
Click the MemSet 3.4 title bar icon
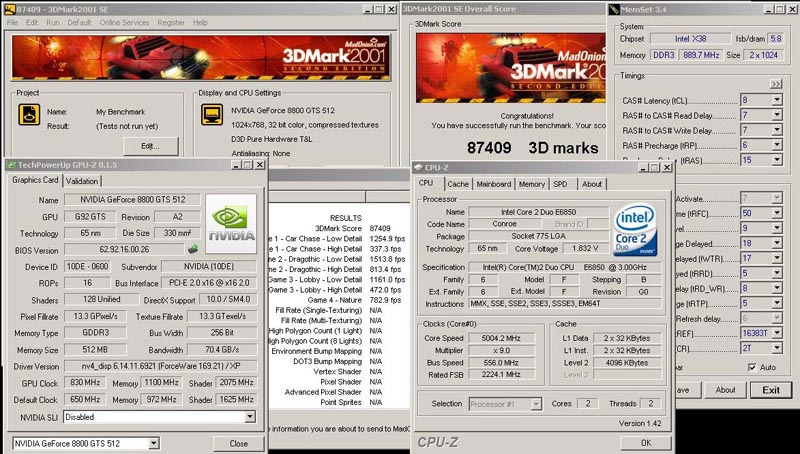[614, 9]
